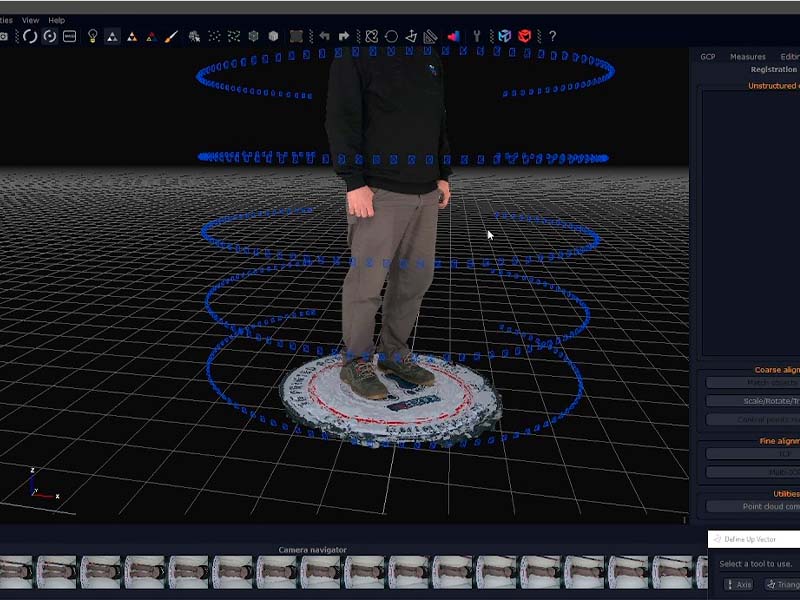Click the axis pick point icon
The width and height of the screenshot is (800, 600).
[411, 36]
